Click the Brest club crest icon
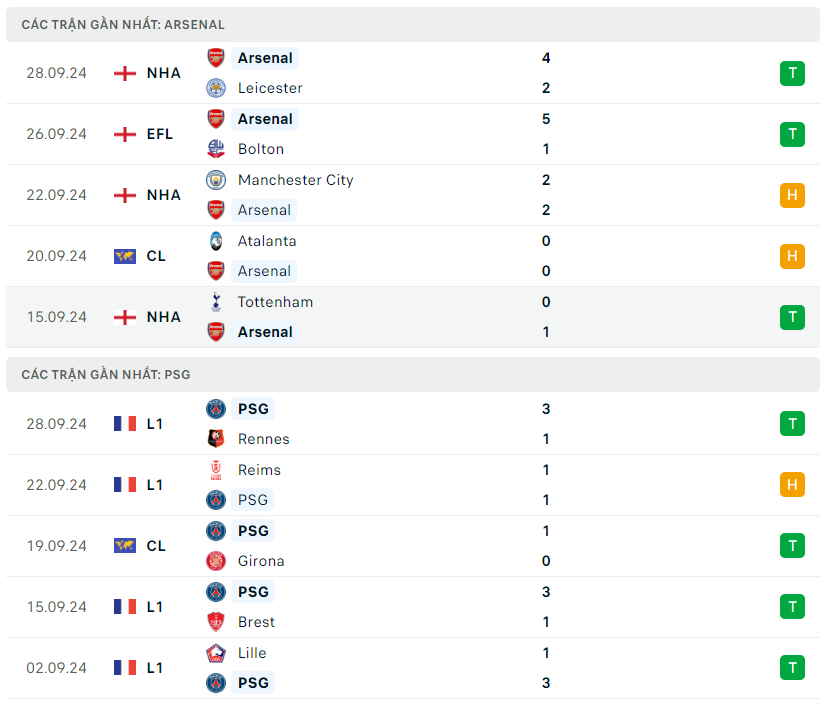The height and width of the screenshot is (713, 826). [x=216, y=622]
